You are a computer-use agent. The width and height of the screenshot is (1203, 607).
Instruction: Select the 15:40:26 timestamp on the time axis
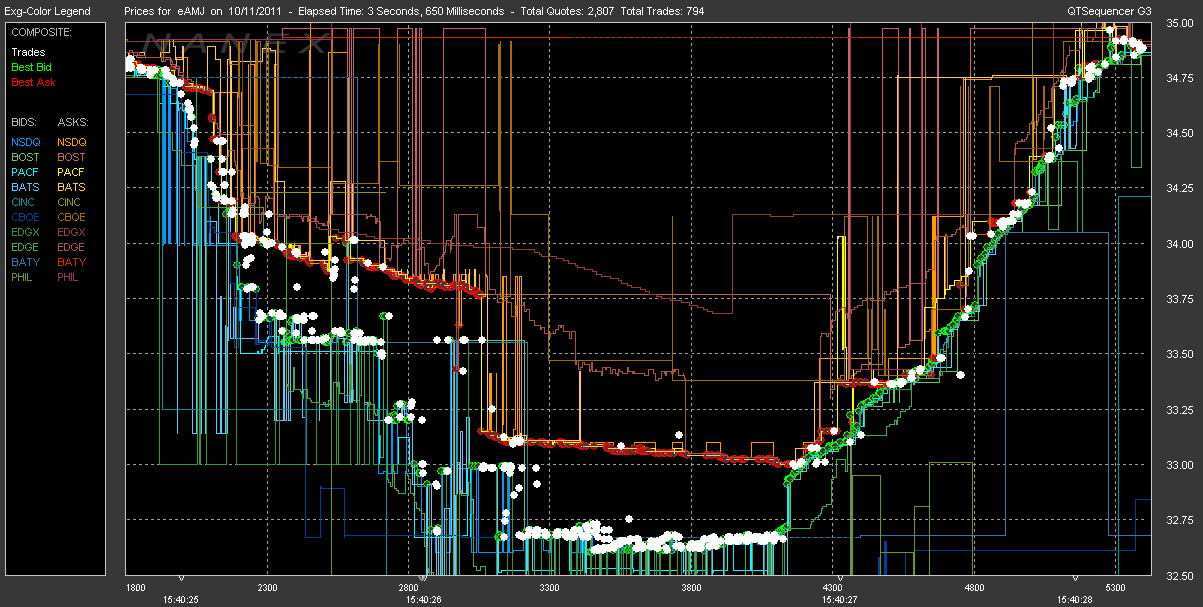[426, 600]
